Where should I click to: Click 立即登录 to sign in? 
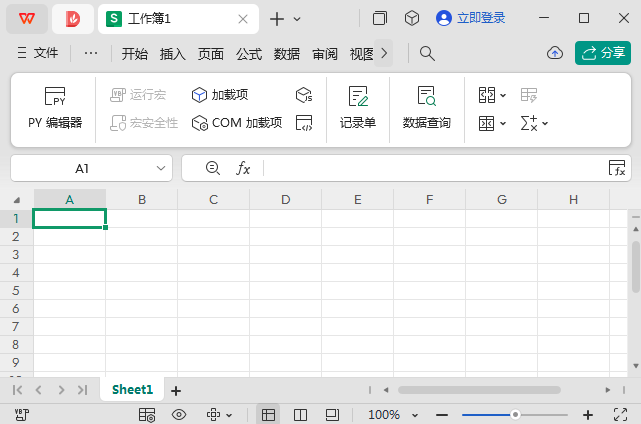[x=471, y=18]
